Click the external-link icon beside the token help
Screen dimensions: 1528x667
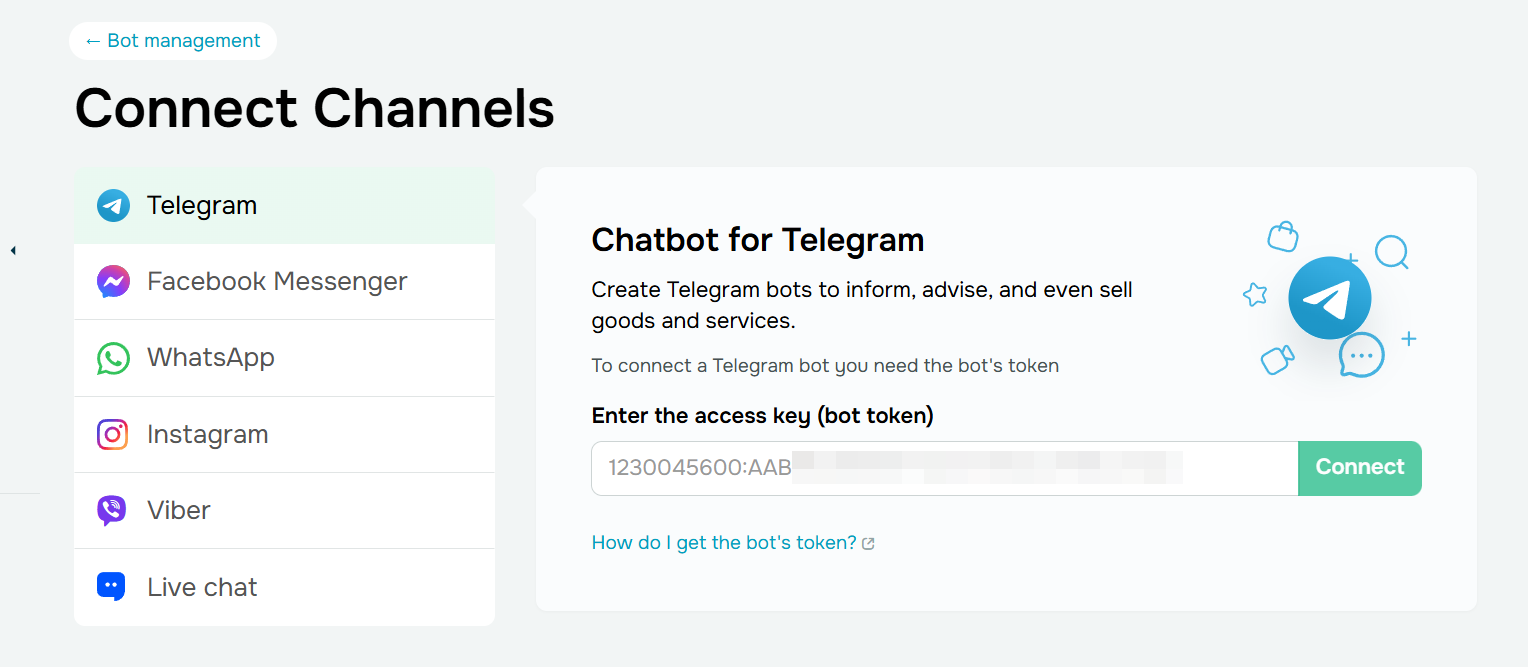tap(868, 542)
